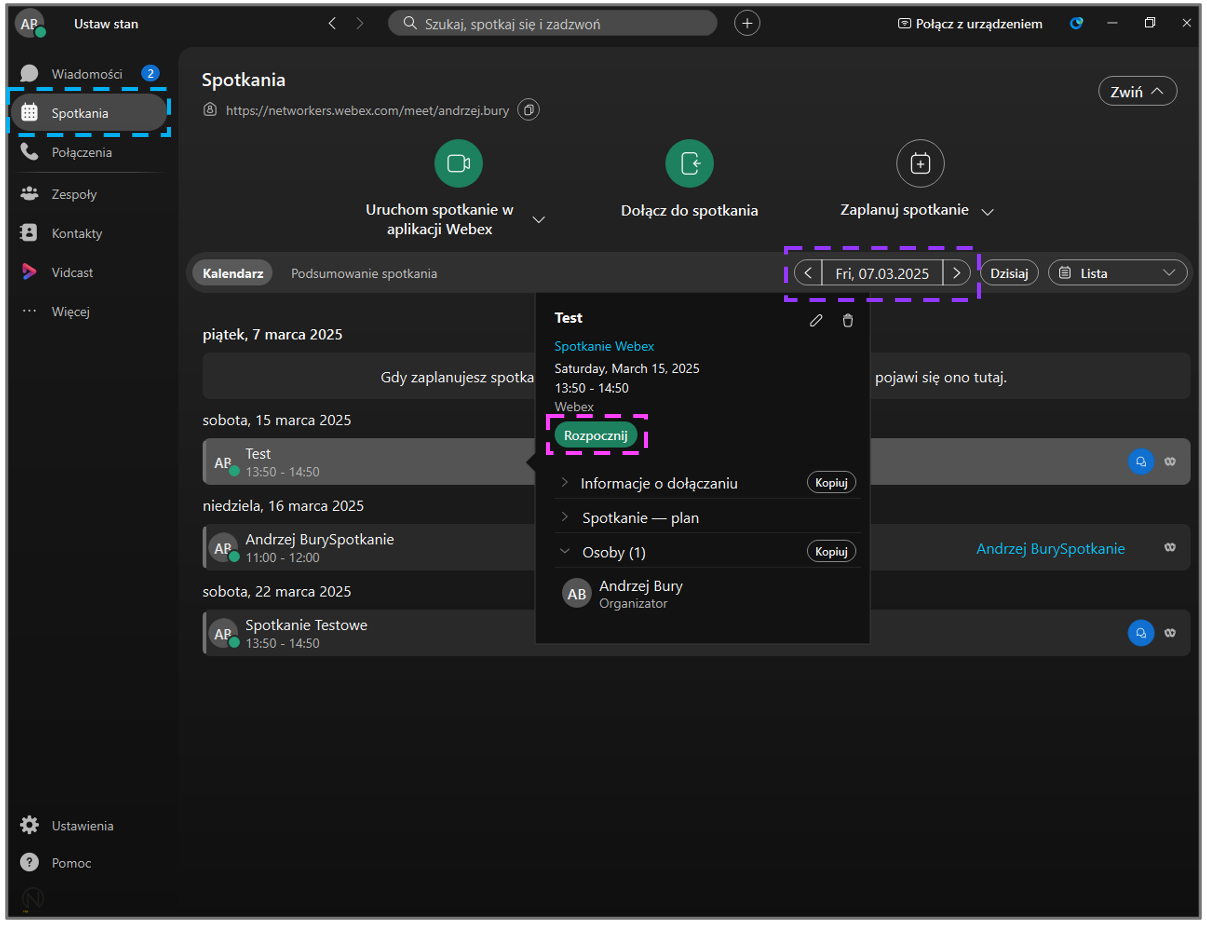
Task: Click the personal room link networkers.webex.com/meet/andrzej.bury
Action: coord(367,110)
